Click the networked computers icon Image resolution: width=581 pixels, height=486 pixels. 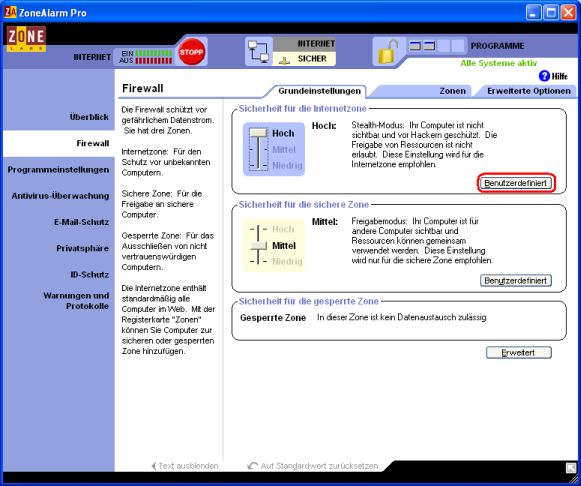click(x=259, y=52)
